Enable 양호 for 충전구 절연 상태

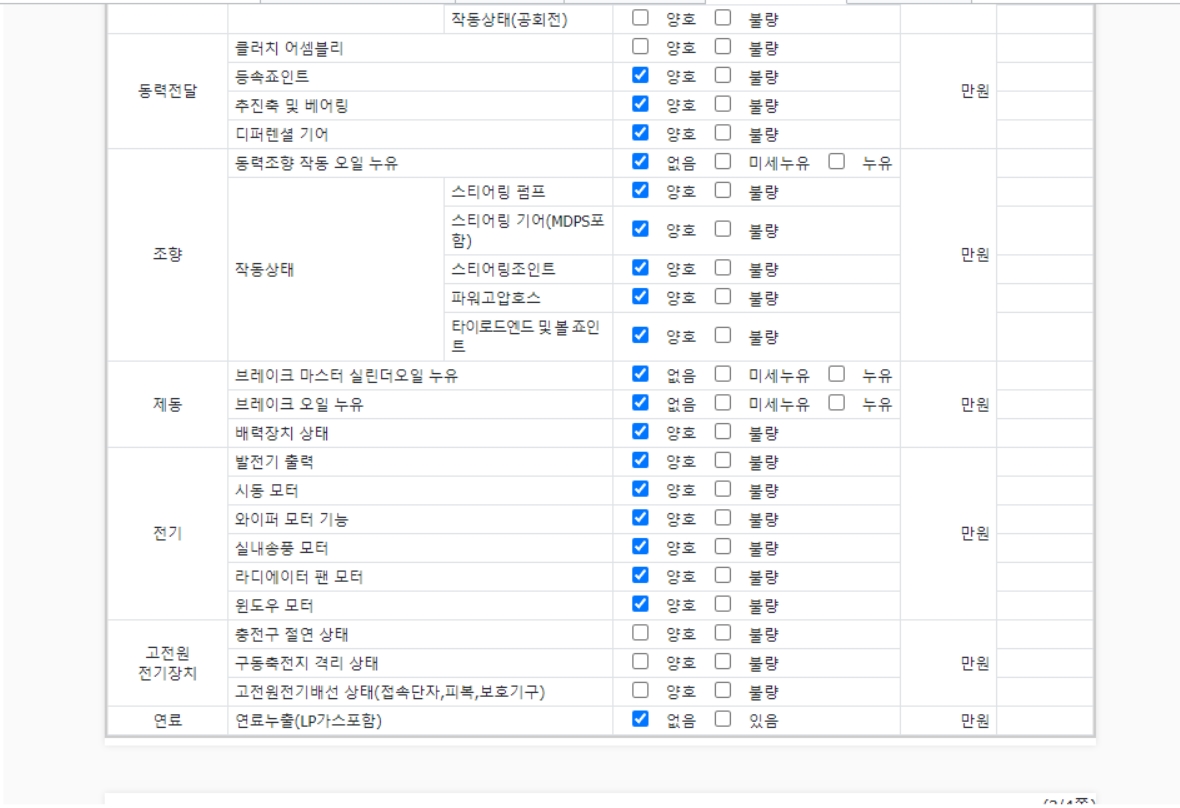[x=641, y=633]
